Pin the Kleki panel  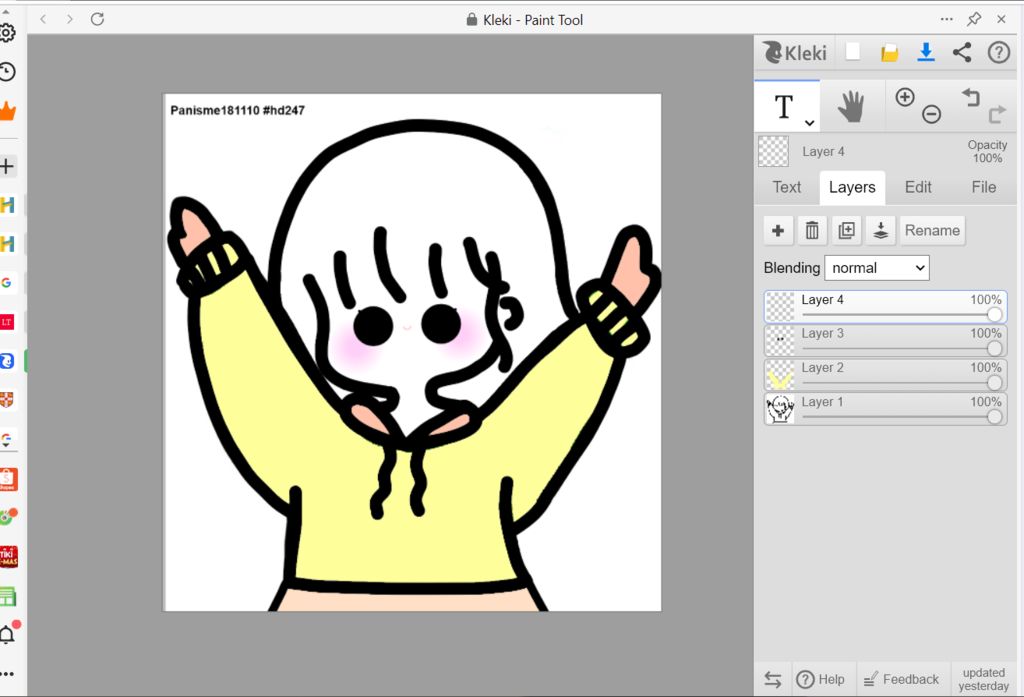point(974,19)
